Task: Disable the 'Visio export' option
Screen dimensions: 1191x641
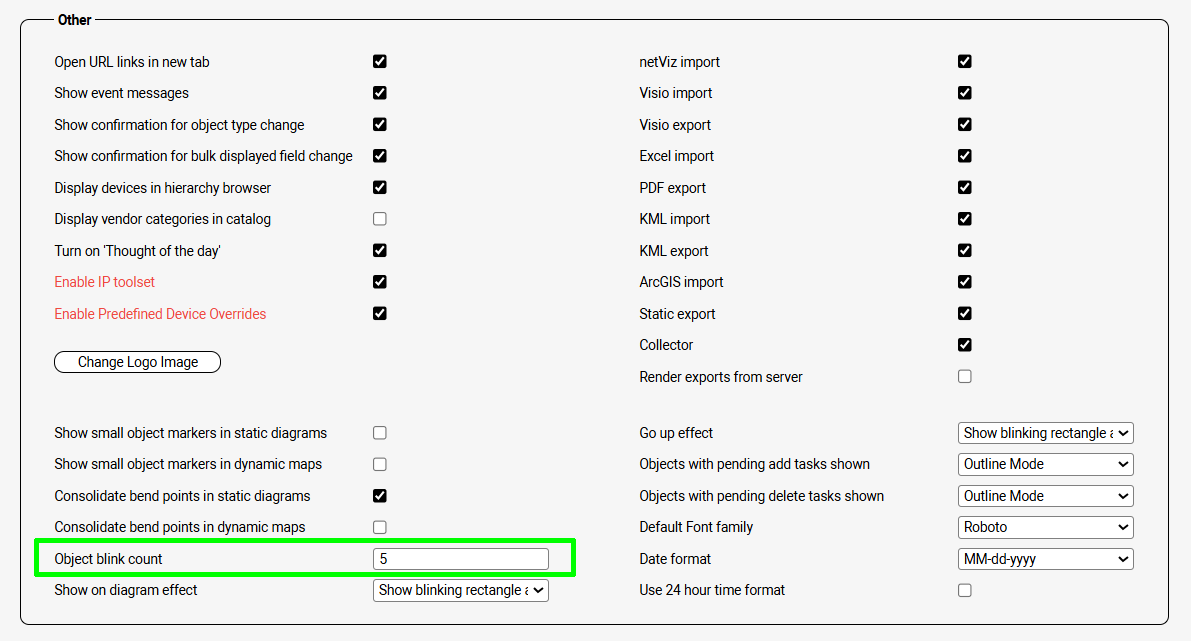Action: (x=965, y=124)
